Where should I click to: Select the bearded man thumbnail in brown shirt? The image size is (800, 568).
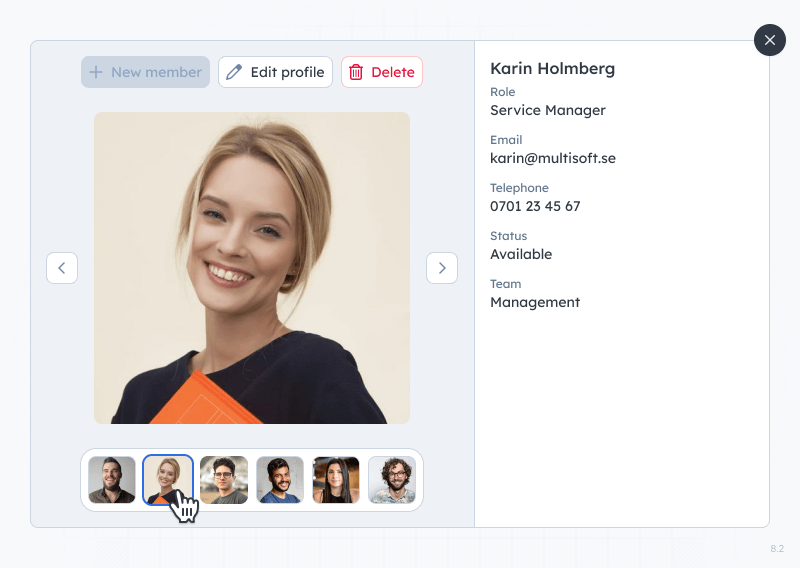point(112,480)
